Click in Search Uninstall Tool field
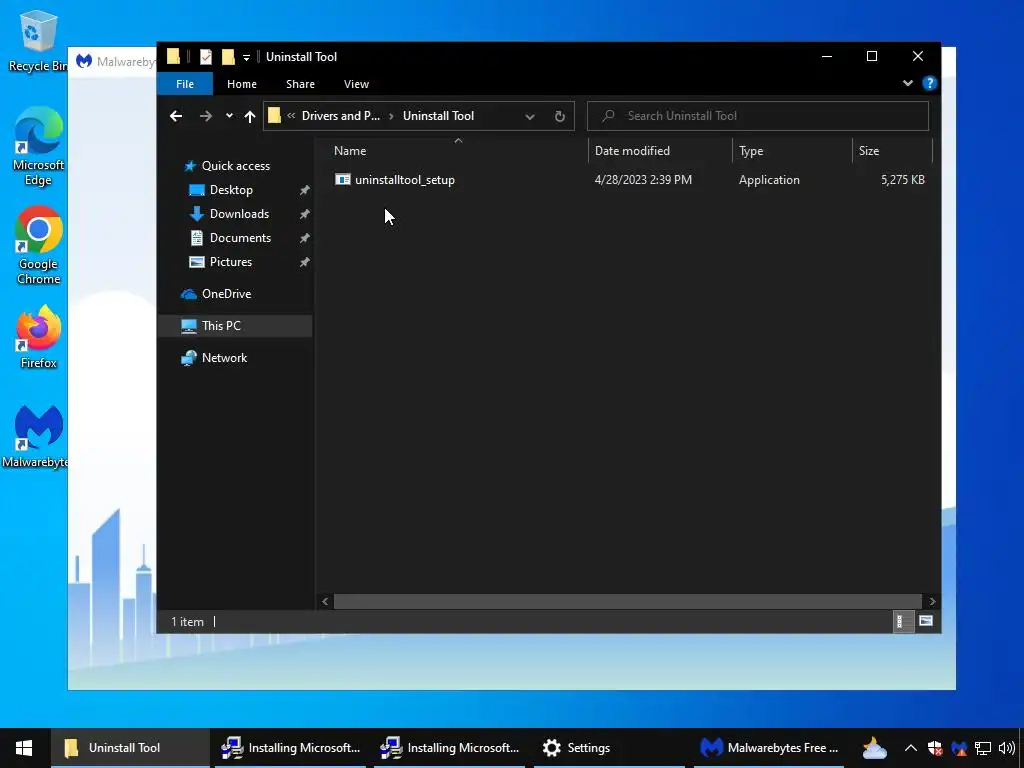Screen dimensions: 1024x768 coord(758,116)
